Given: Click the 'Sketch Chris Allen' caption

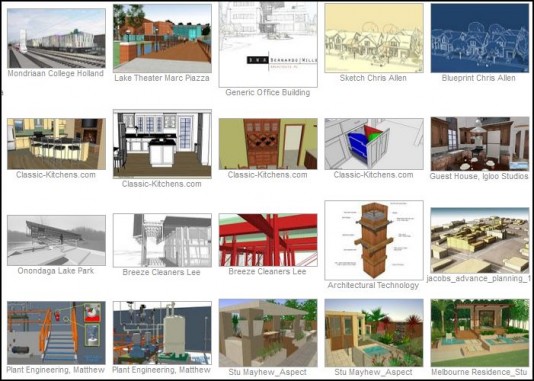Looking at the screenshot, I should [x=373, y=78].
